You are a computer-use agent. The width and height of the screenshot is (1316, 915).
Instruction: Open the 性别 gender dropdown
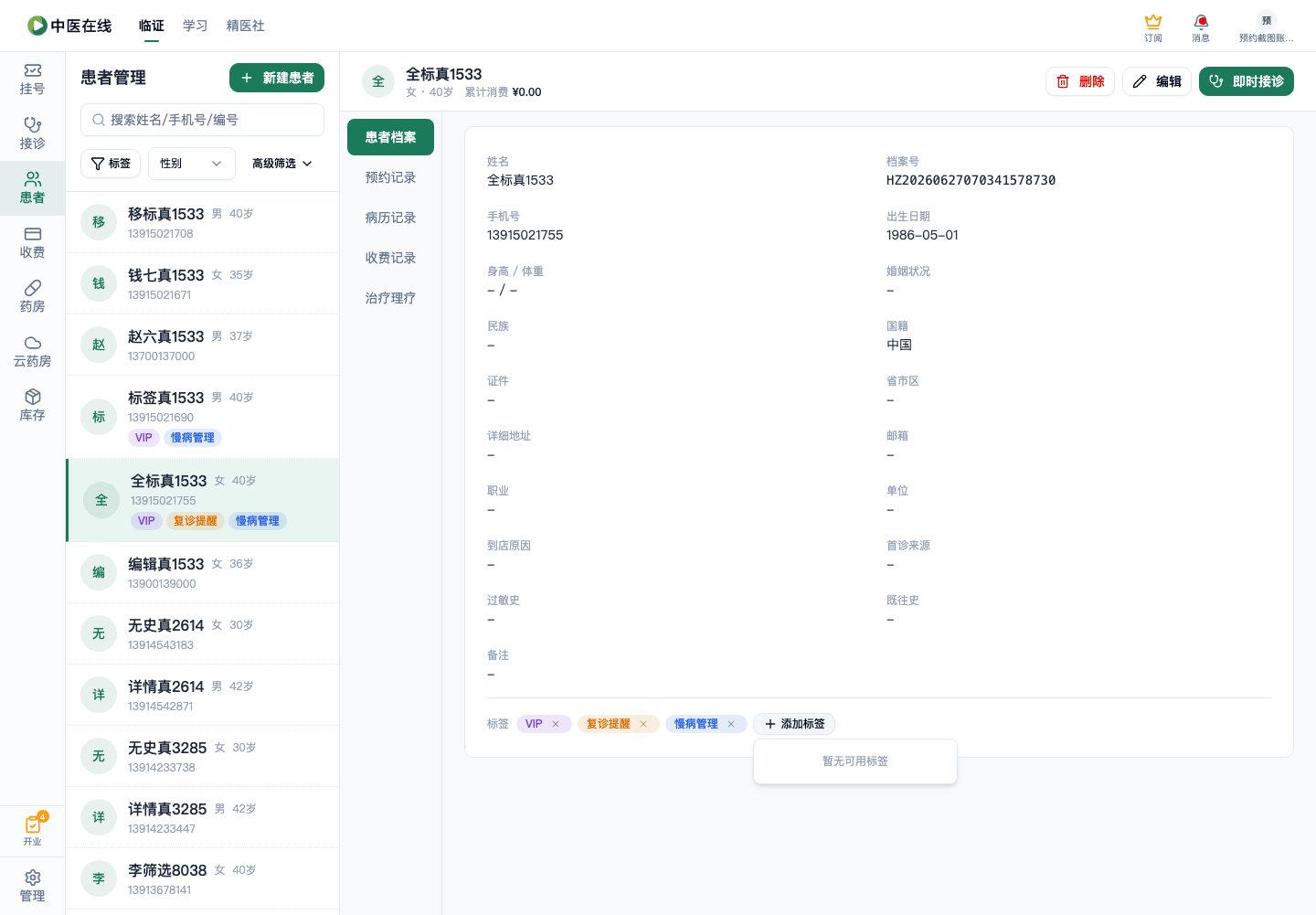(x=192, y=164)
